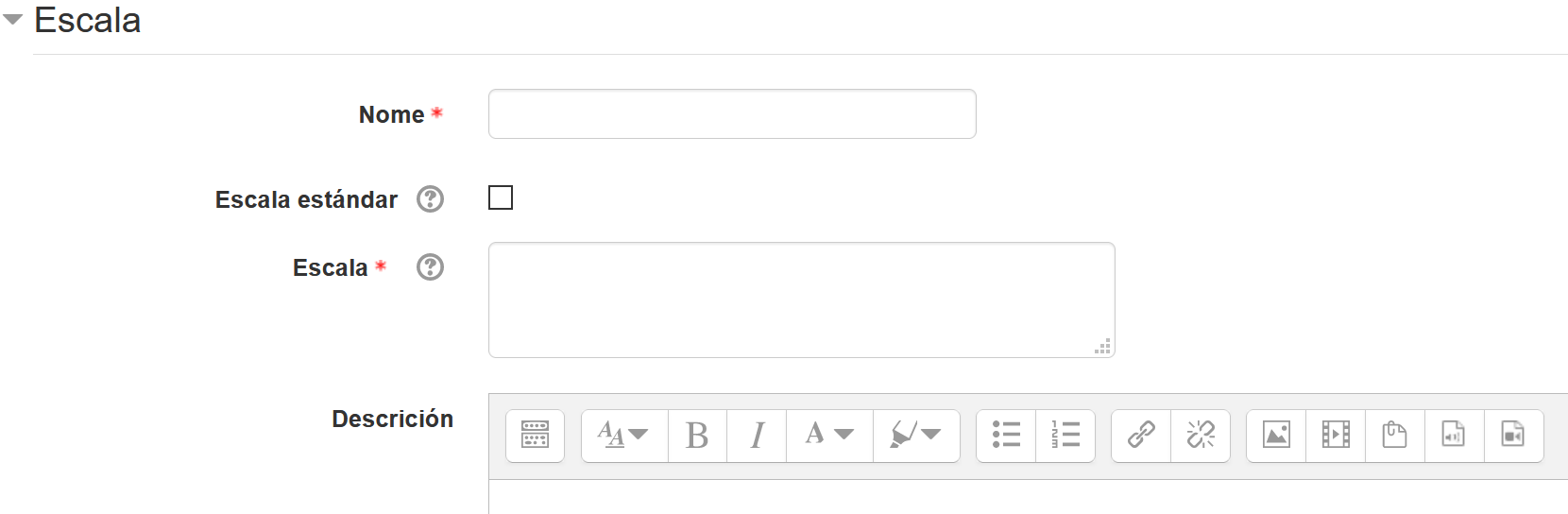Insert a hyperlink in the editor
Image resolution: width=1568 pixels, height=514 pixels.
click(x=1141, y=435)
